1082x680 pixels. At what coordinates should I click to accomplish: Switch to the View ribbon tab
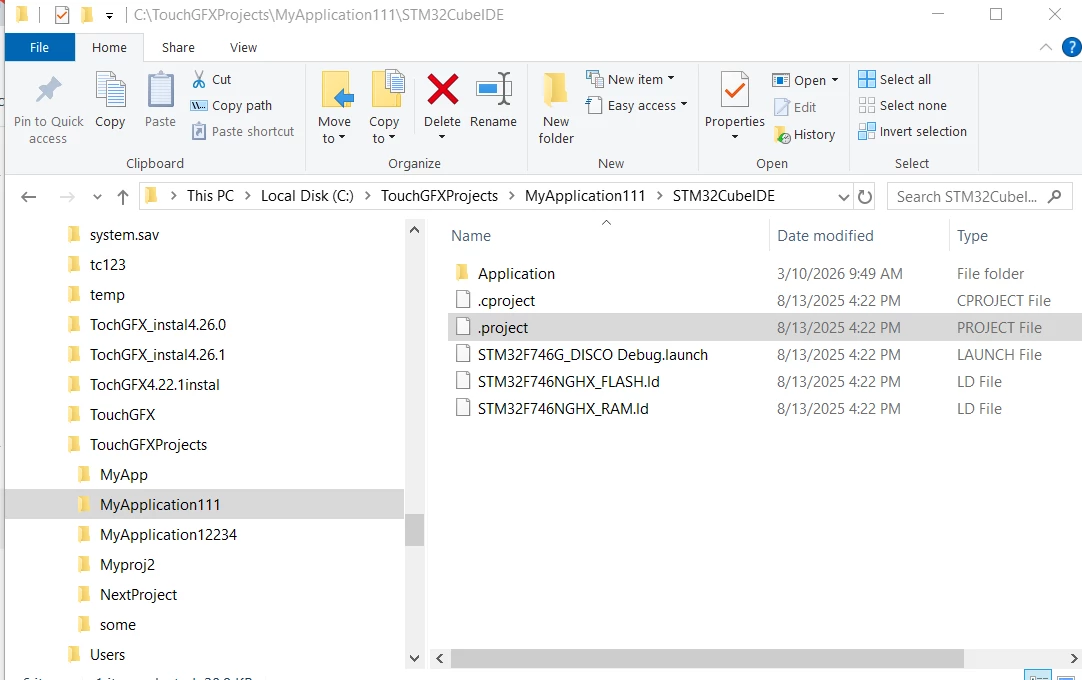click(243, 48)
